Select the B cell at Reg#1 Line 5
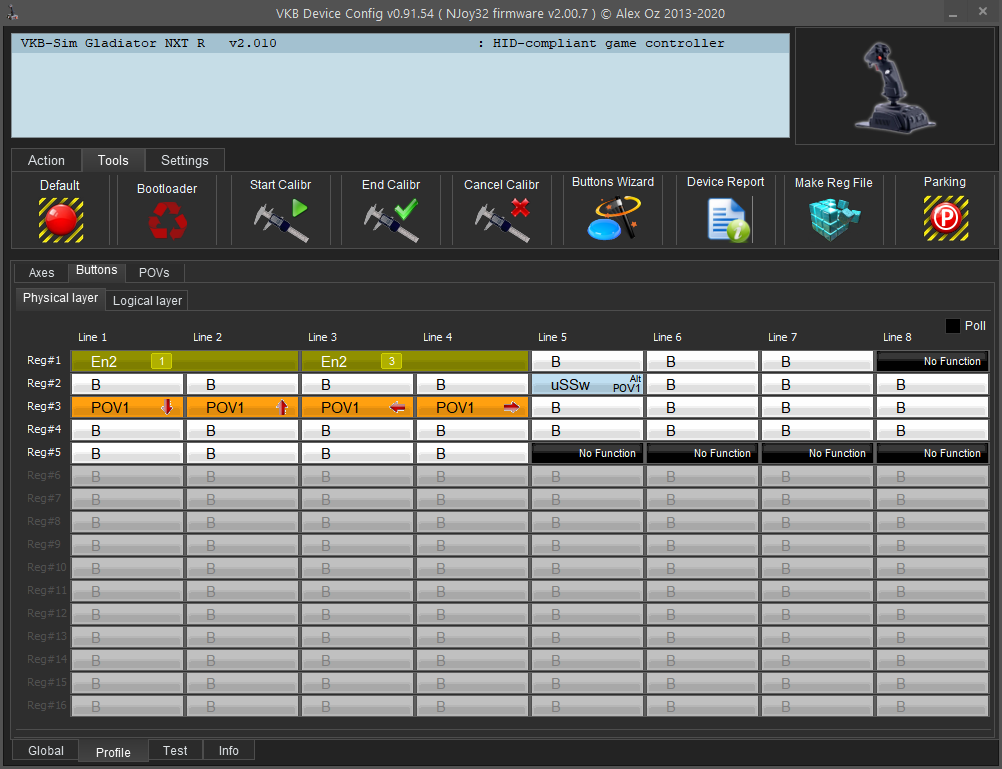Image resolution: width=1002 pixels, height=769 pixels. pos(587,361)
